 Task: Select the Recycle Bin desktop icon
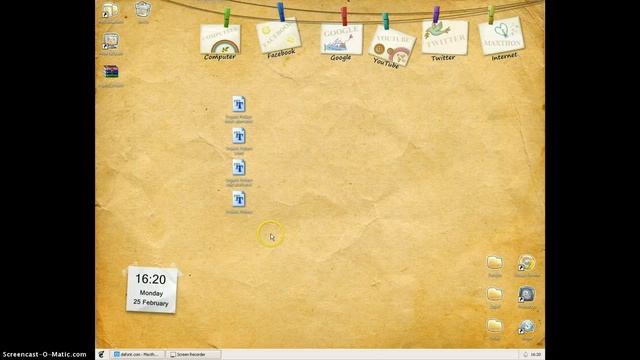click(143, 10)
